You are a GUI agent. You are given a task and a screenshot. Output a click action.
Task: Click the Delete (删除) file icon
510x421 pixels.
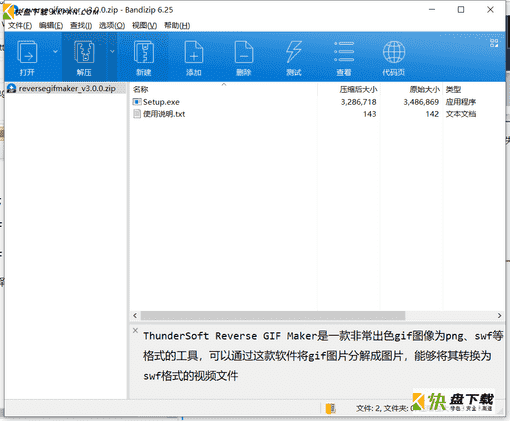[244, 52]
